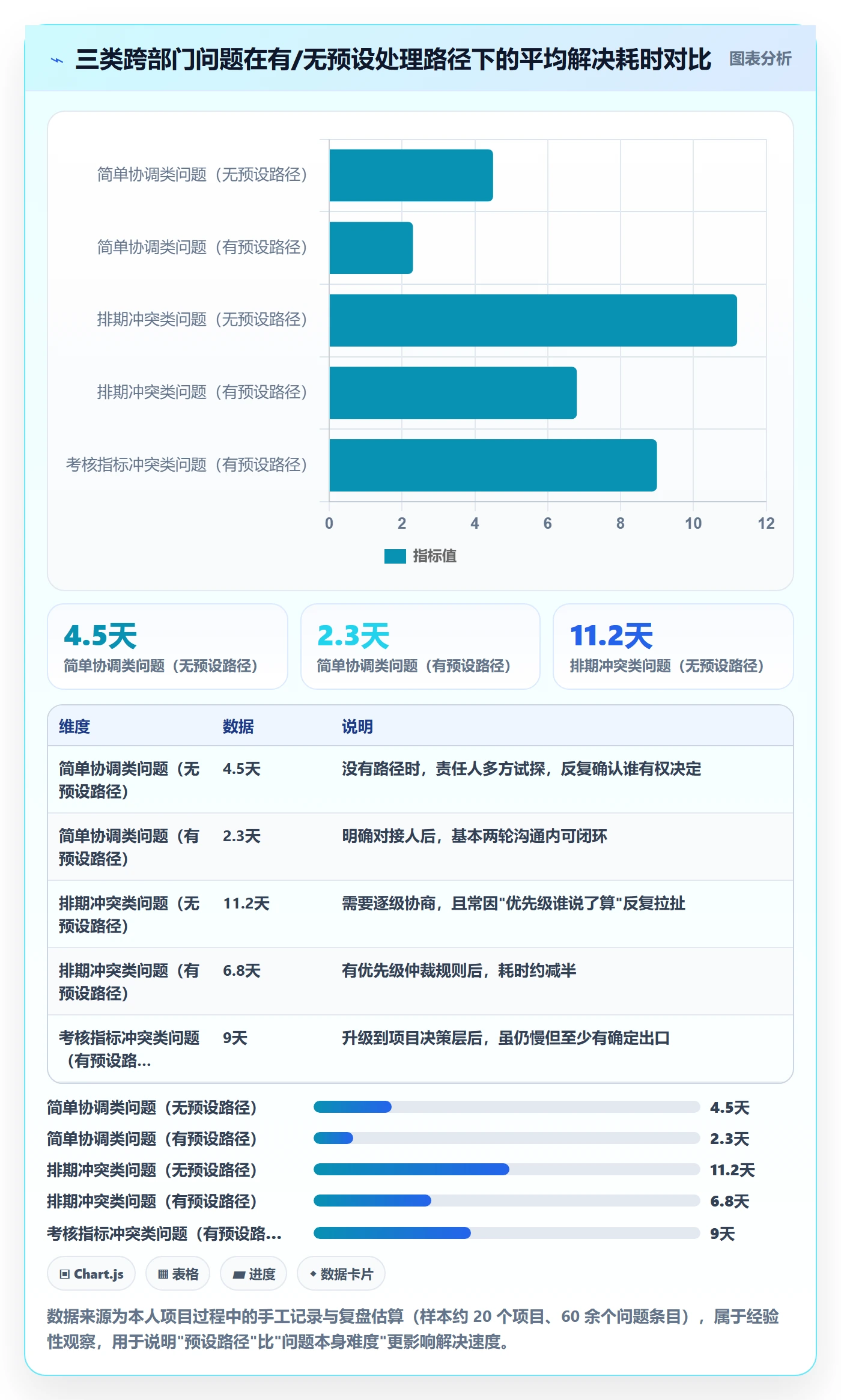Click the 数据 column header
The width and height of the screenshot is (841, 1400).
(238, 726)
